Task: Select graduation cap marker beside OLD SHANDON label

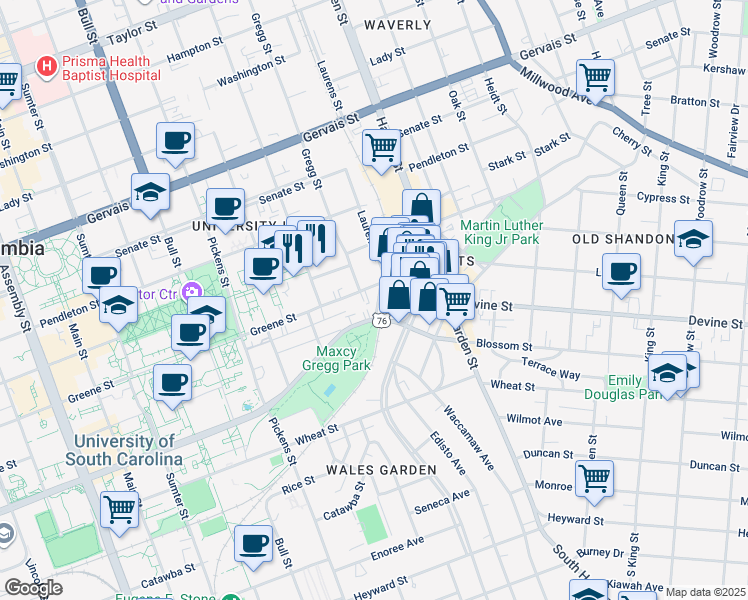Action: coord(694,243)
